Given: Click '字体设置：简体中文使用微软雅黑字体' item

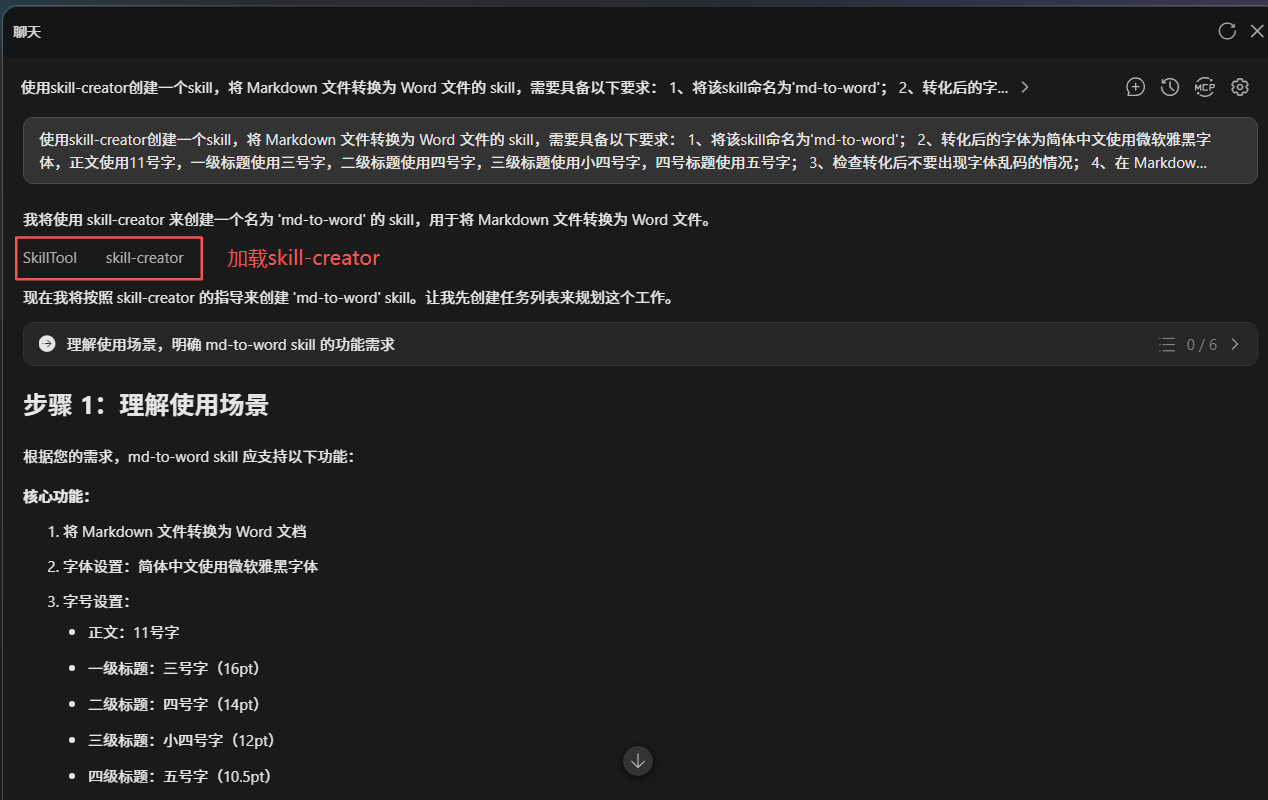Looking at the screenshot, I should click(x=190, y=566).
